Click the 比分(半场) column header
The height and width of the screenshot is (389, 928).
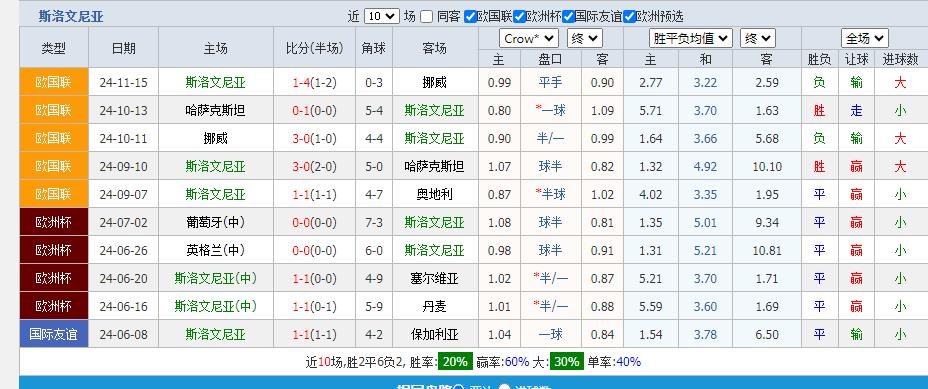[314, 48]
